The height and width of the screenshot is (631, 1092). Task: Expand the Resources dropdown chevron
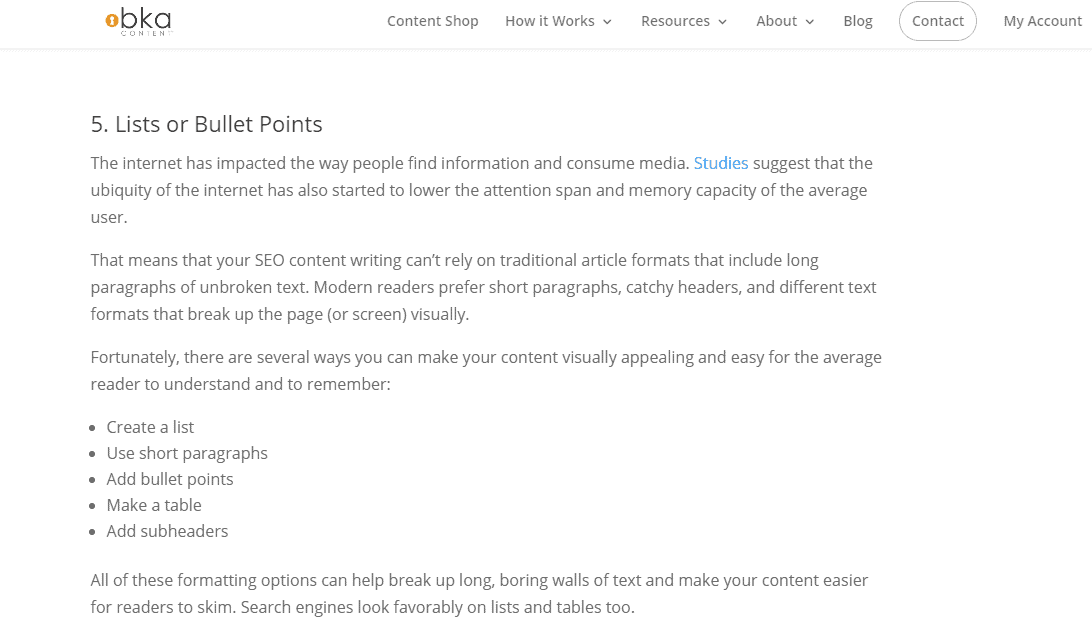point(723,22)
